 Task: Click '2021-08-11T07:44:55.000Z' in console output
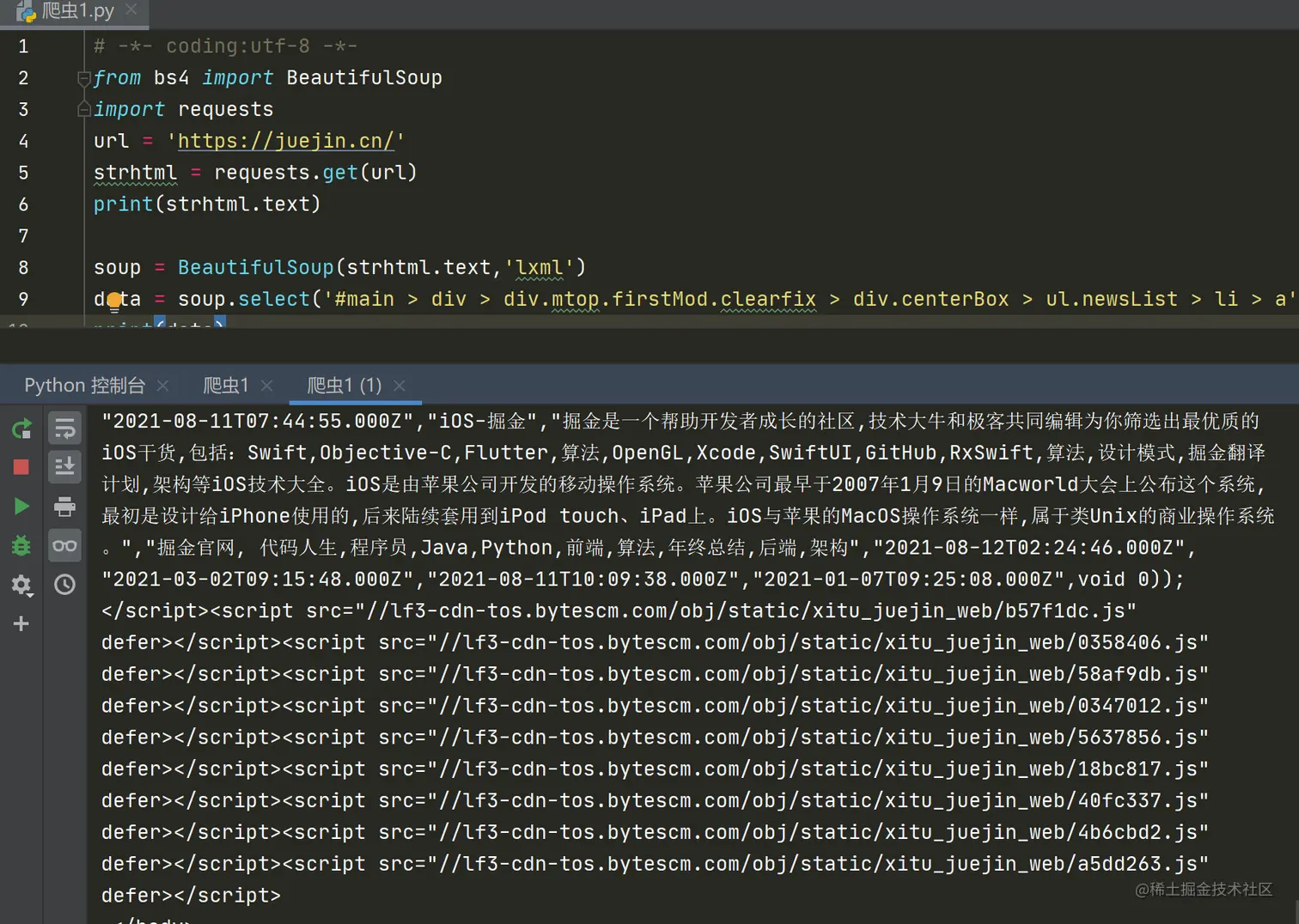coord(259,421)
